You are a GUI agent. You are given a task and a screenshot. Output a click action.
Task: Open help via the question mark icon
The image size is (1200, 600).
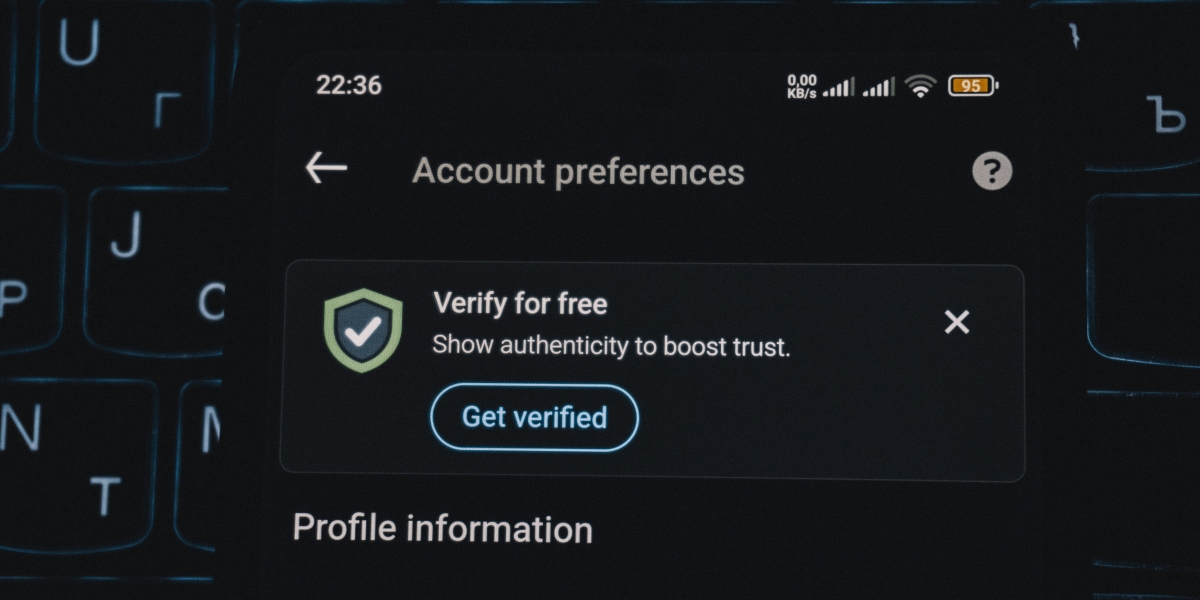point(992,171)
